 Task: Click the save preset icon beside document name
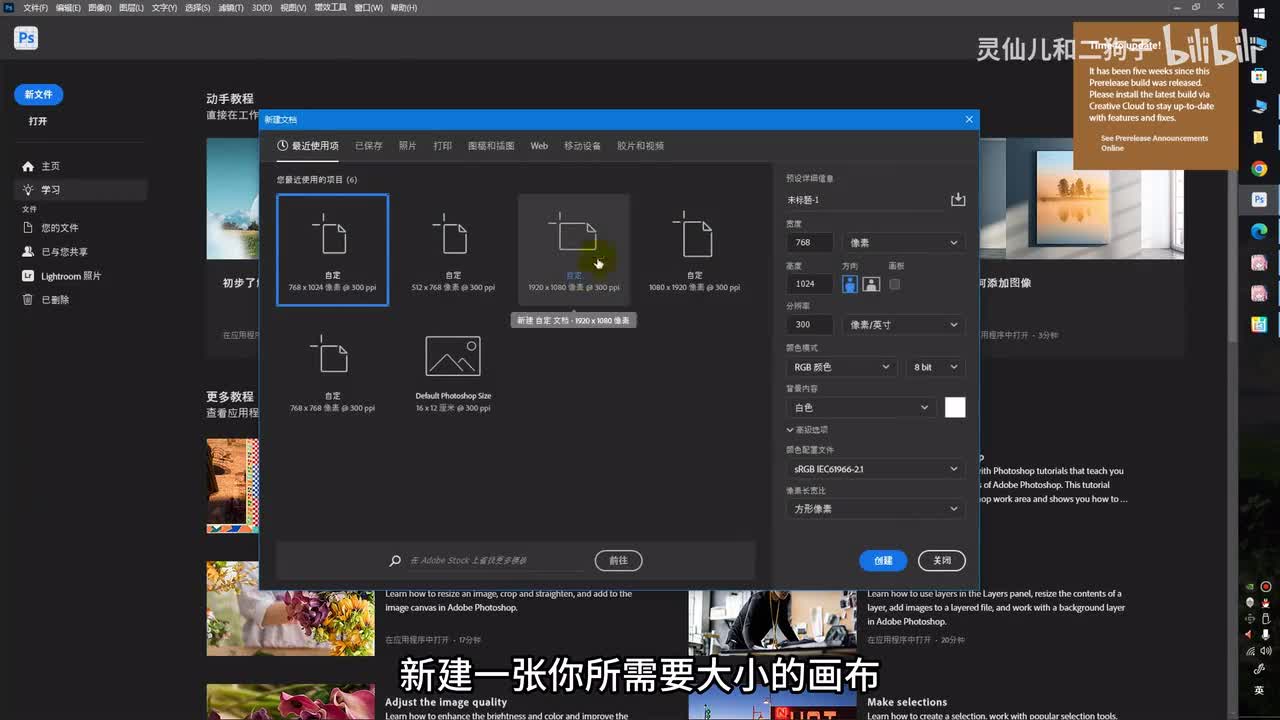pyautogui.click(x=958, y=200)
